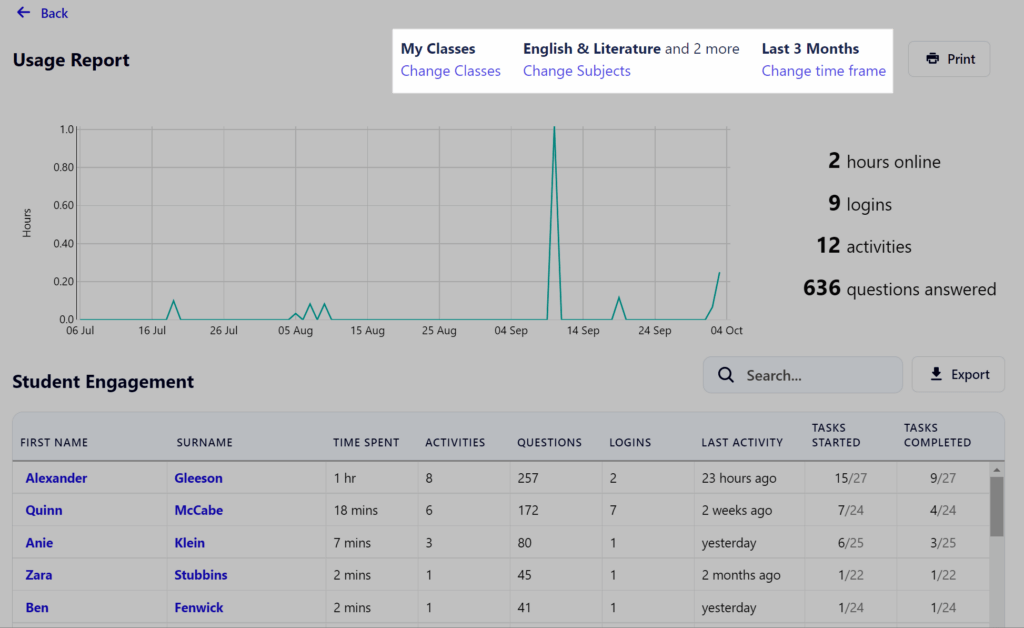The image size is (1024, 628).
Task: Click the back arrow icon
Action: click(24, 12)
